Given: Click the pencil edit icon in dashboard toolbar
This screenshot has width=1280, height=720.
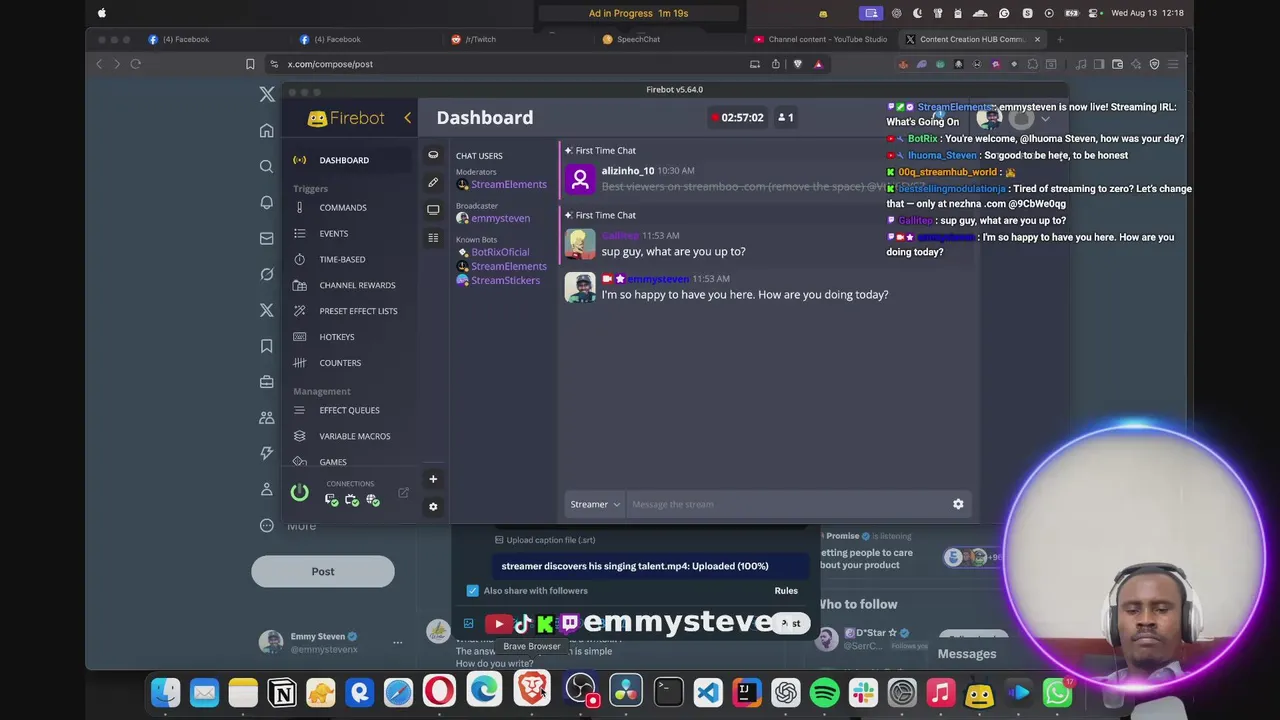Looking at the screenshot, I should click(433, 182).
